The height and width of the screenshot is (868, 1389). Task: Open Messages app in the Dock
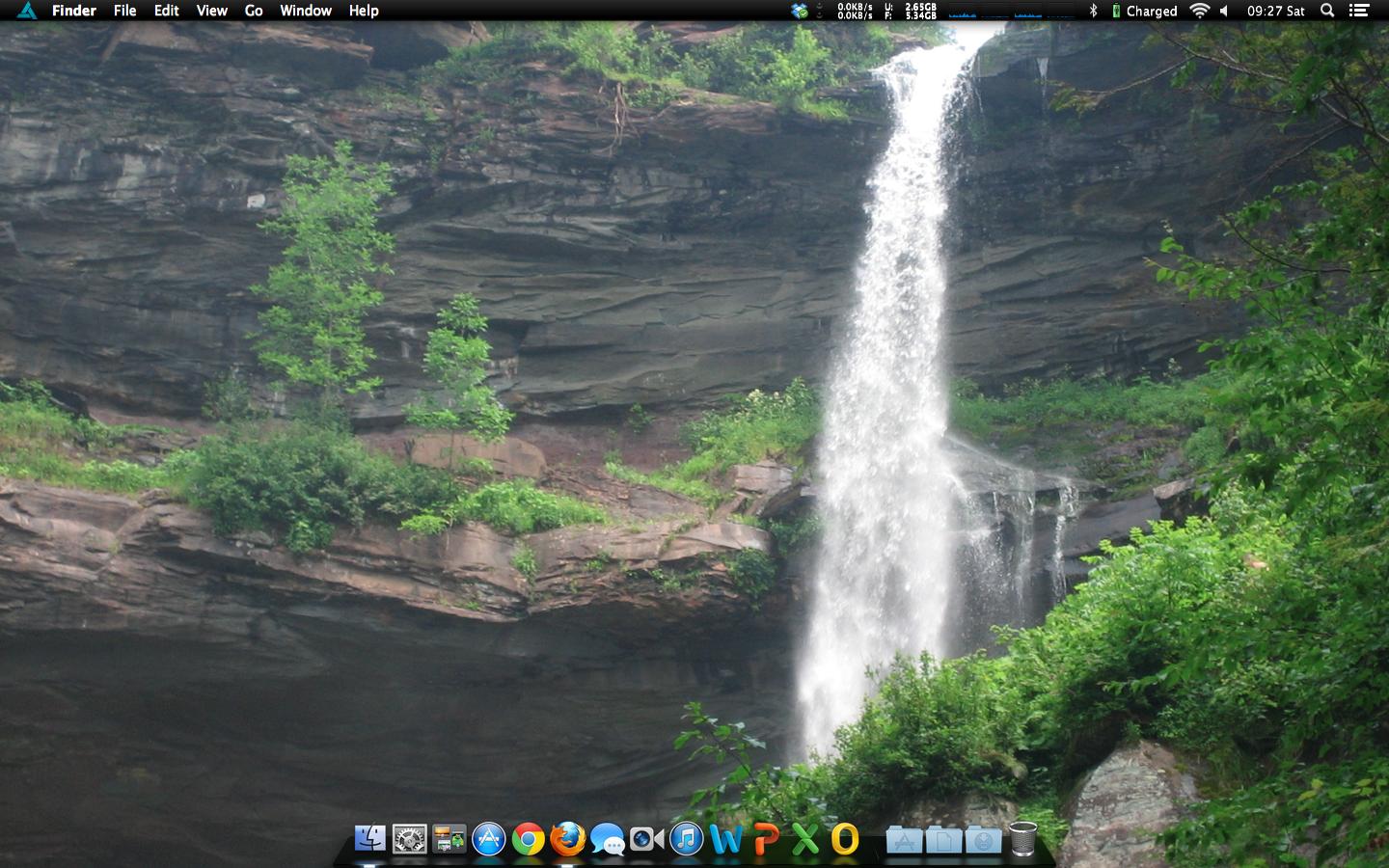tap(607, 839)
